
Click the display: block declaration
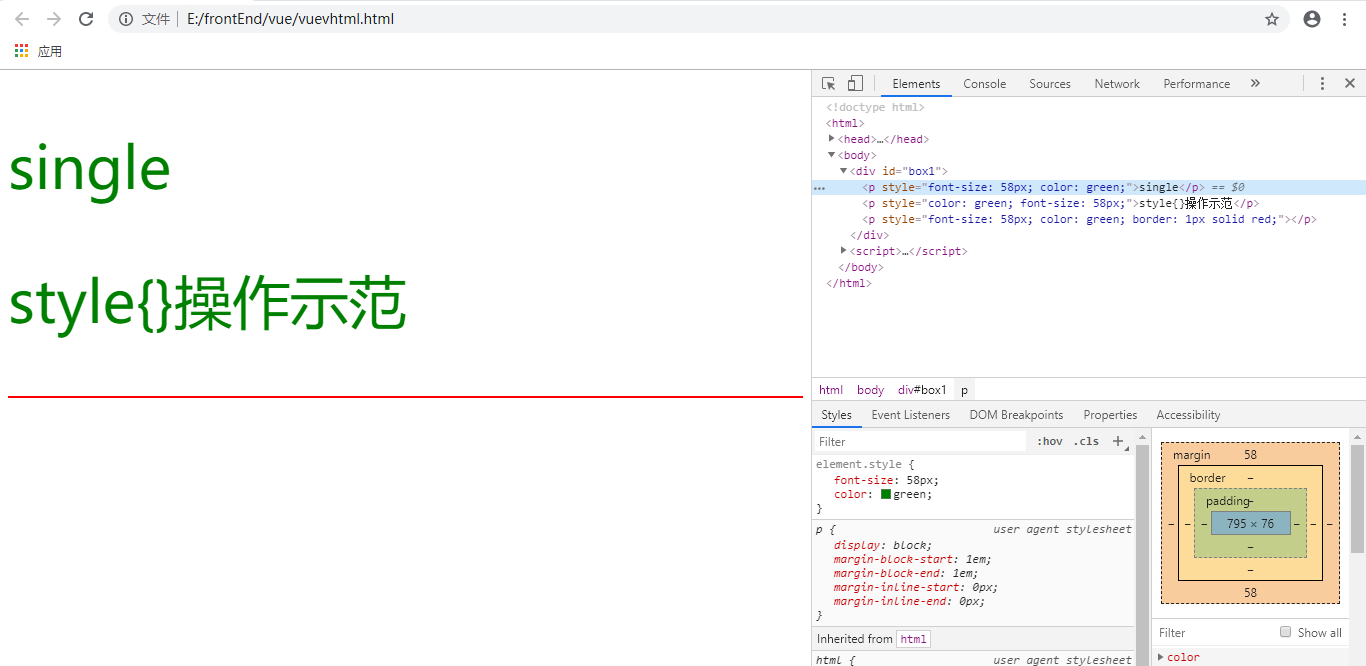(x=883, y=545)
